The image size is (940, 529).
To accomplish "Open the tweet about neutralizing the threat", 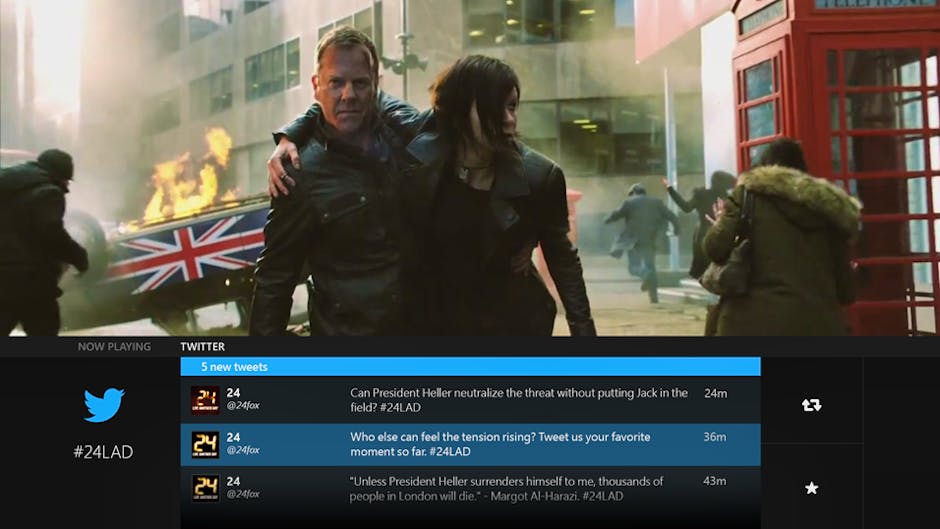I will point(518,400).
